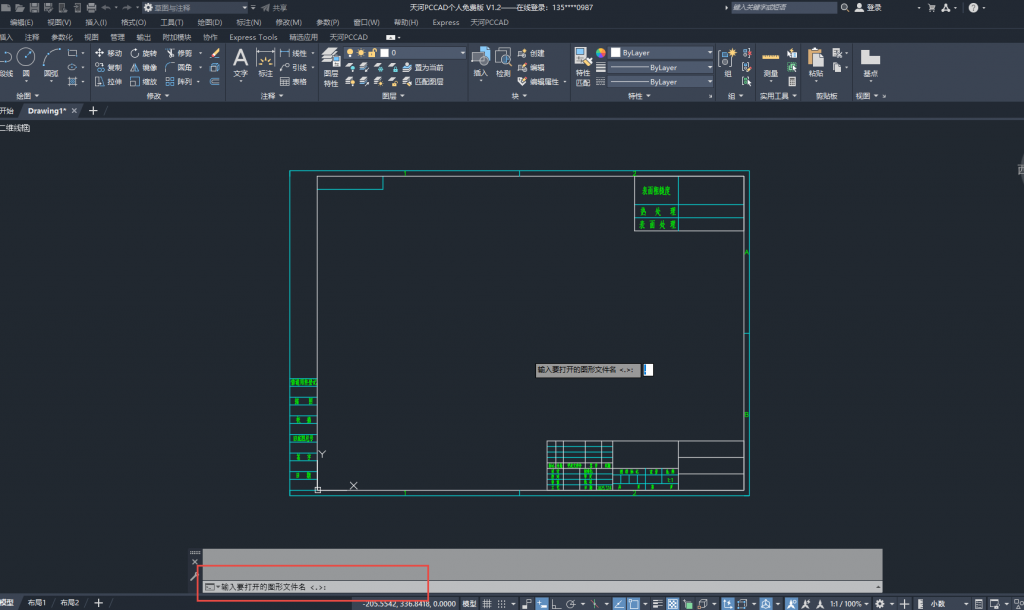1024x610 pixels.
Task: Click the print icon in quick access toolbar
Action: coord(91,8)
